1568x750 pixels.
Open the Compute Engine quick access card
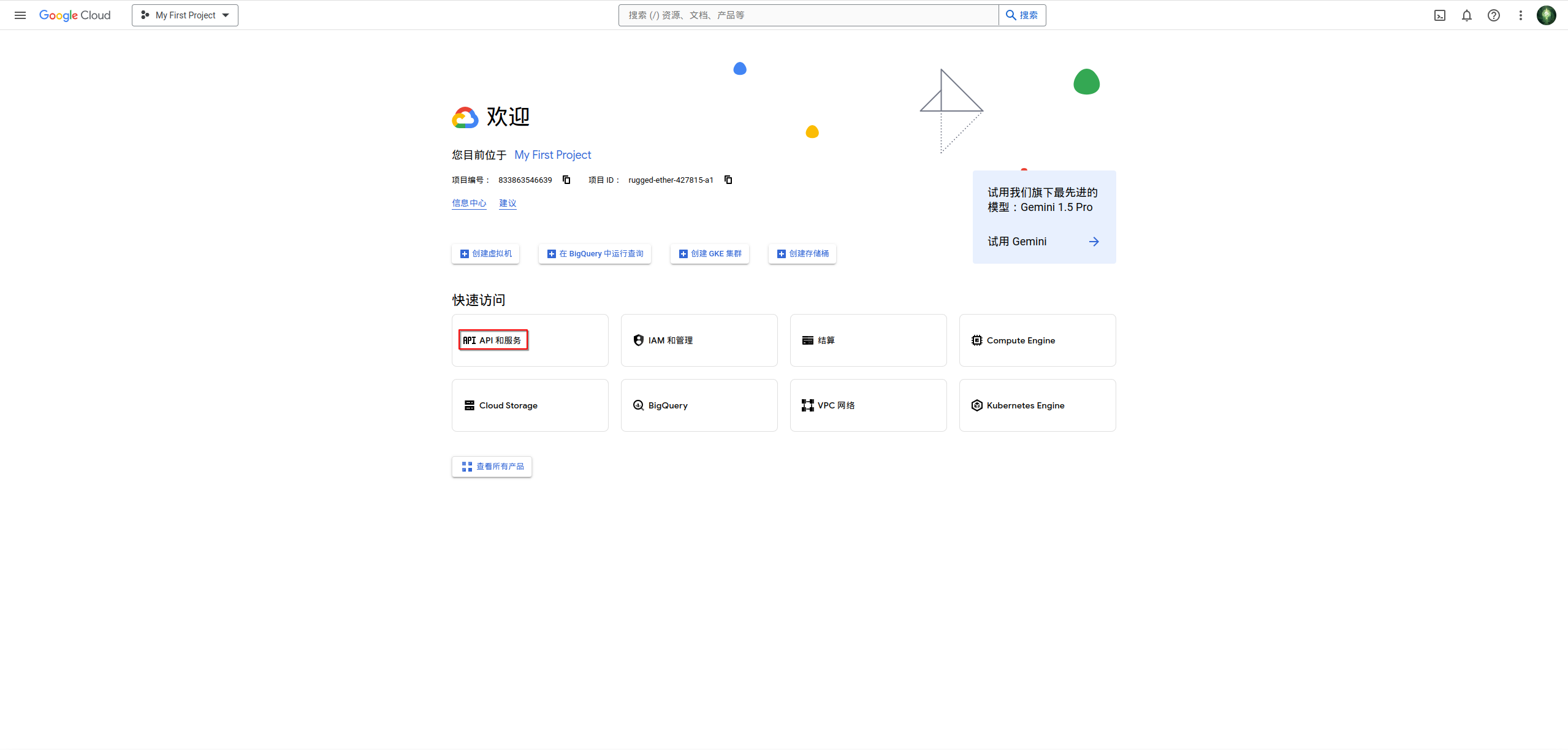(1037, 340)
